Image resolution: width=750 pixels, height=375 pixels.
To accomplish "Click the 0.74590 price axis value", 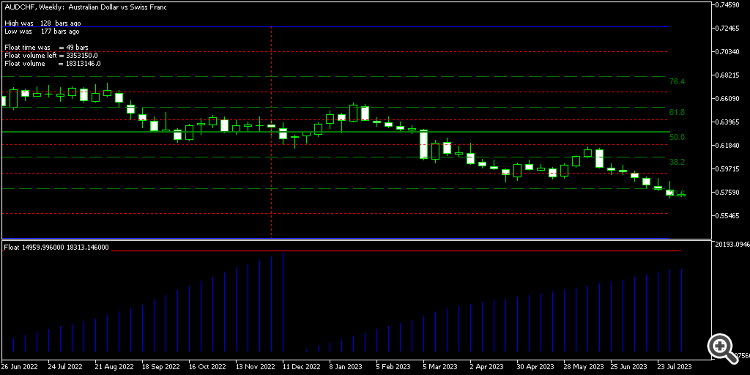I will (x=726, y=5).
